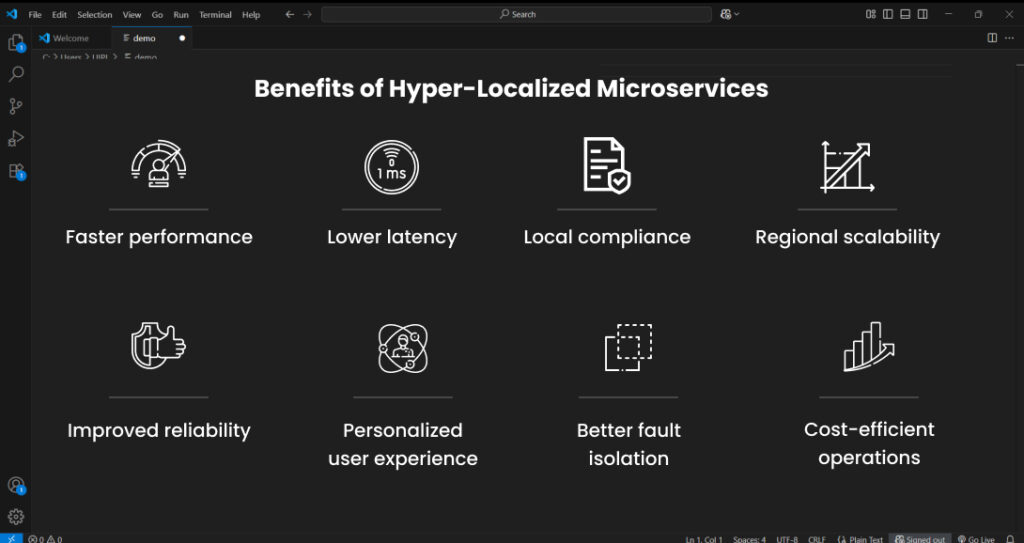This screenshot has height=543, width=1024.
Task: Toggle the primary side bar
Action: [x=888, y=14]
